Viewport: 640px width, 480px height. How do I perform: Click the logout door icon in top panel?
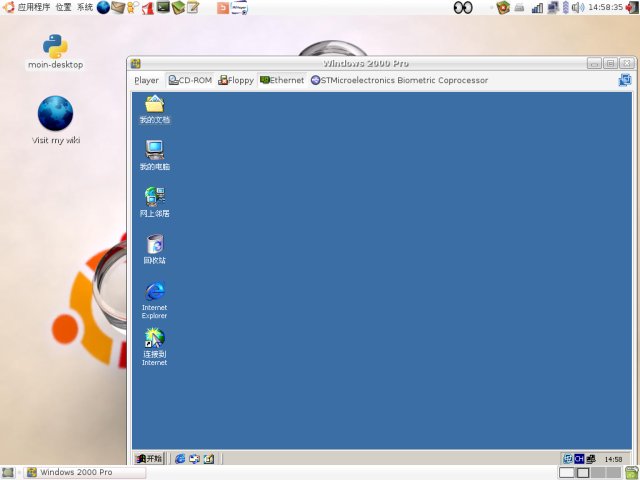632,7
